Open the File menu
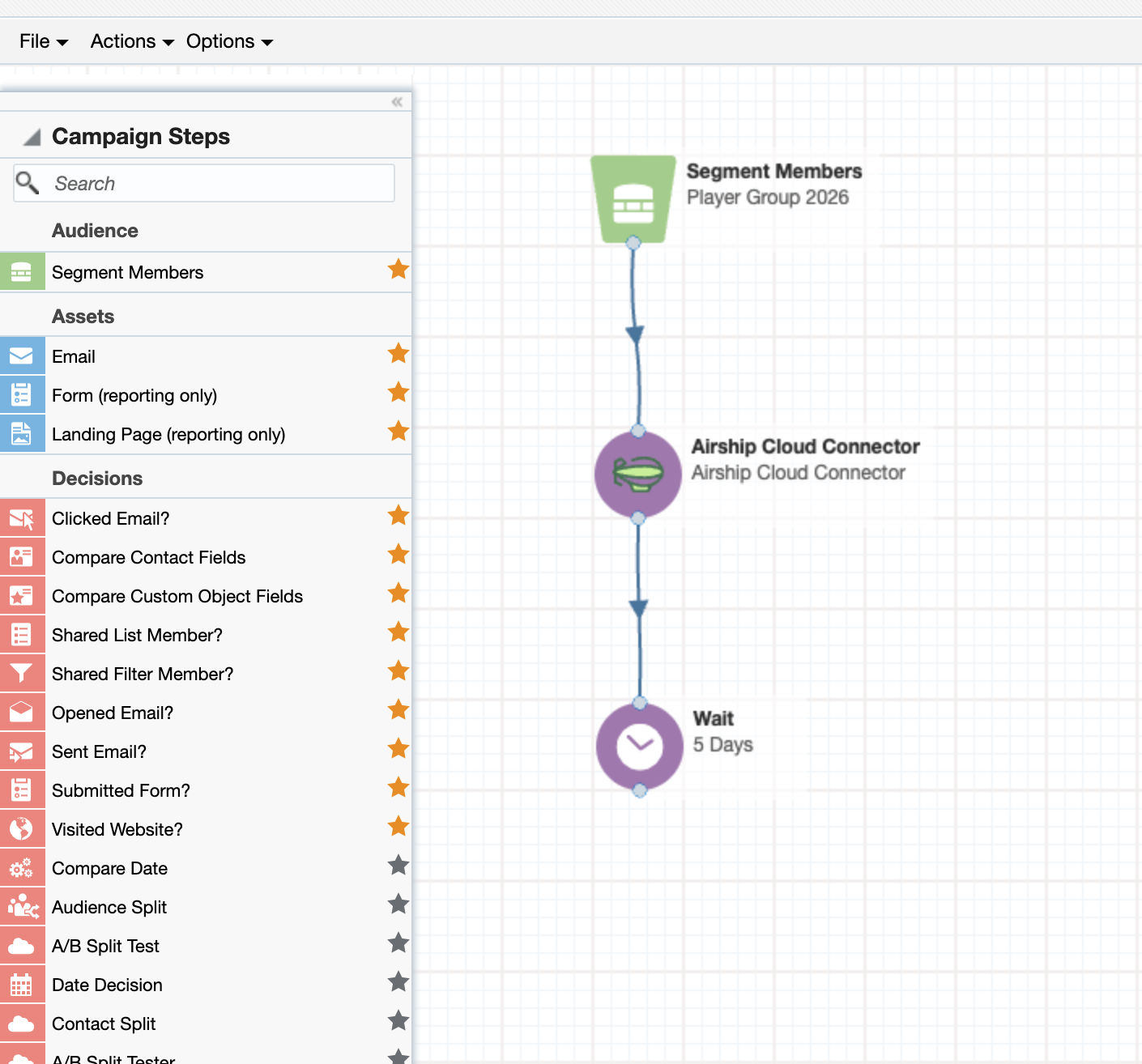Image resolution: width=1142 pixels, height=1064 pixels. (x=44, y=41)
